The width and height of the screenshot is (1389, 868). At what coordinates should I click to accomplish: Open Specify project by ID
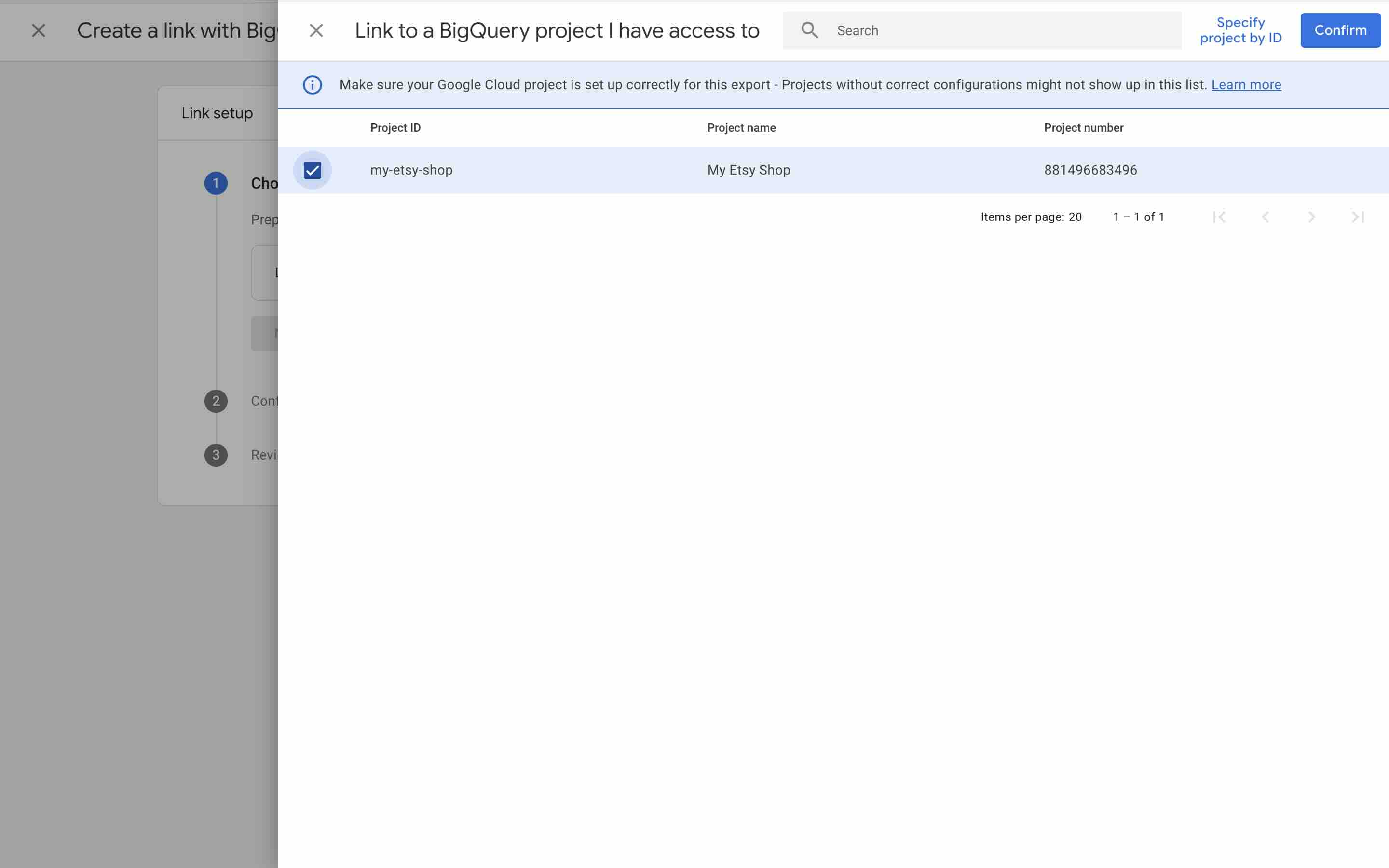point(1241,30)
